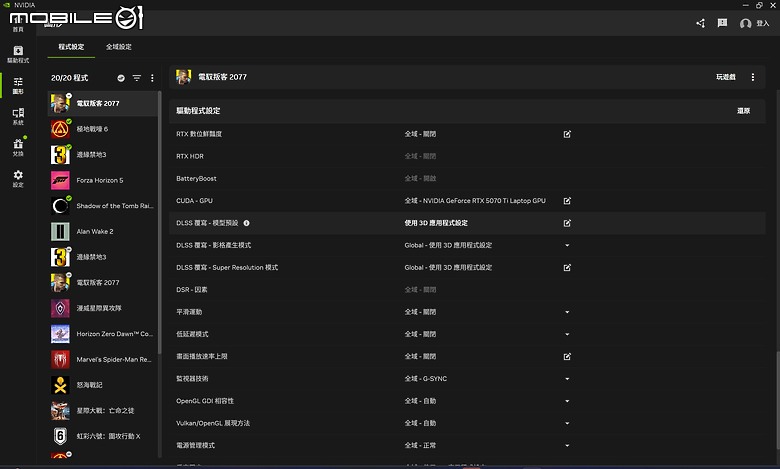Viewport: 780px width, 469px height.
Task: Edit the CUDA - GPU setting
Action: (567, 201)
